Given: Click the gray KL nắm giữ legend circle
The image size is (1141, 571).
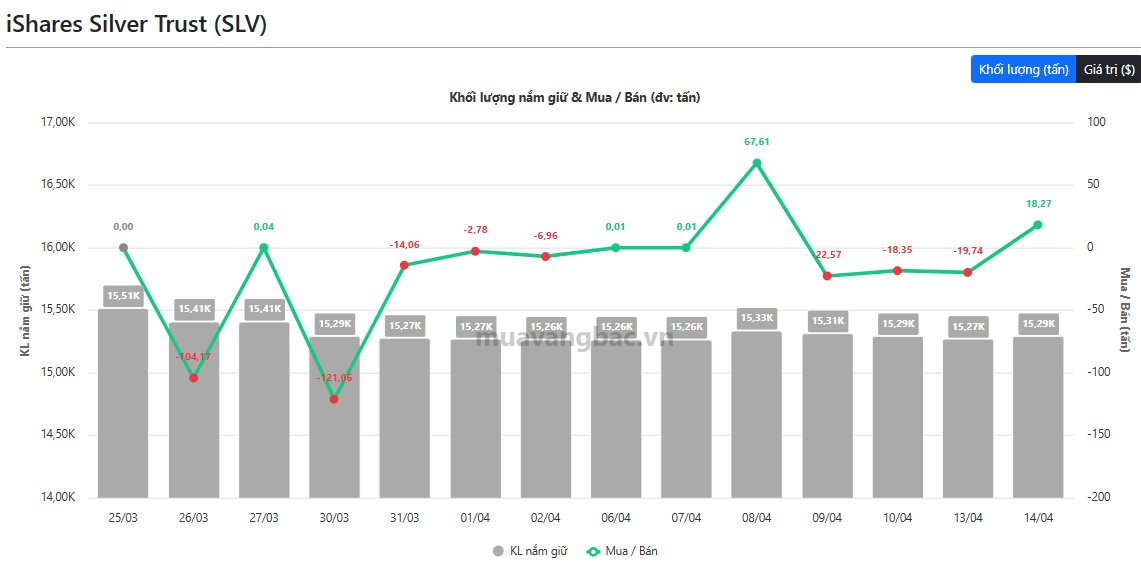Looking at the screenshot, I should 499,551.
